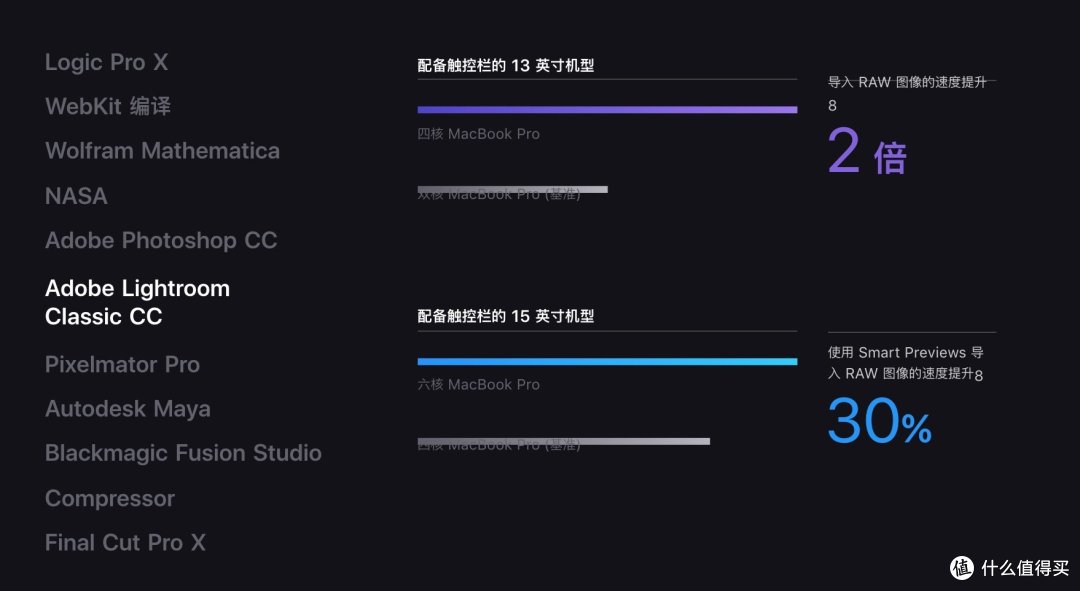Click the 13 英寸机型 heading
1080x591 pixels.
[506, 65]
